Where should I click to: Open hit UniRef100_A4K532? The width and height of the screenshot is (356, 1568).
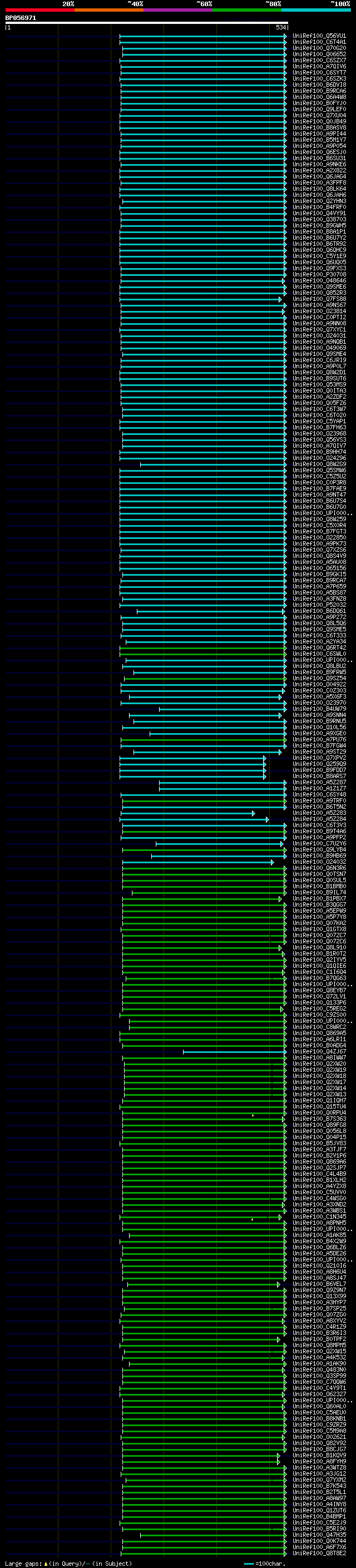319,1357
